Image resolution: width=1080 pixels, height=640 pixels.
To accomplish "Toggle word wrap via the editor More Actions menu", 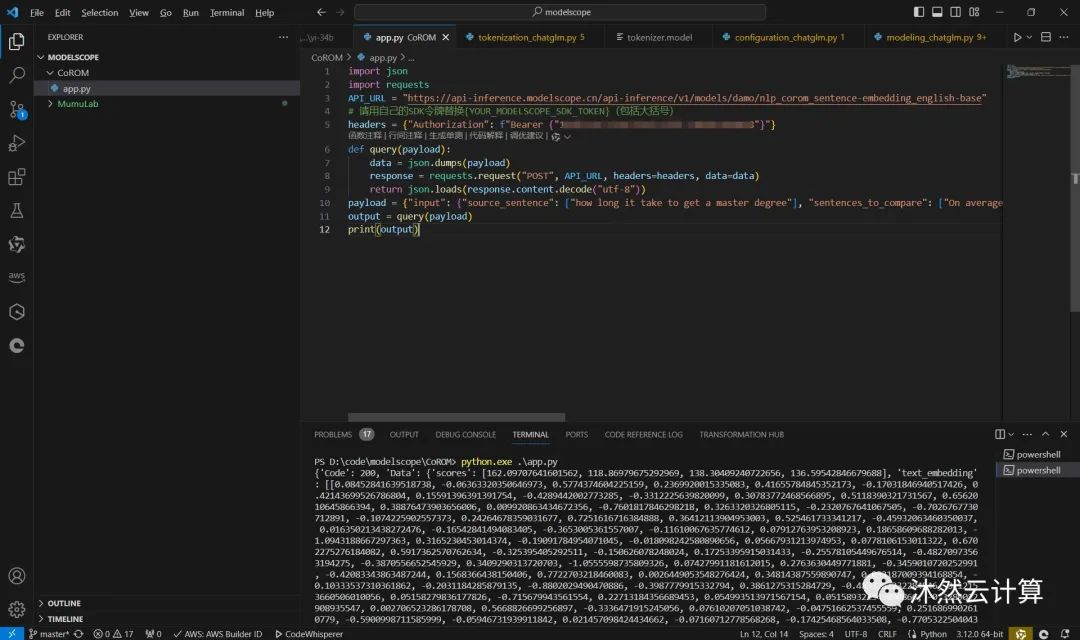I will (1062, 36).
